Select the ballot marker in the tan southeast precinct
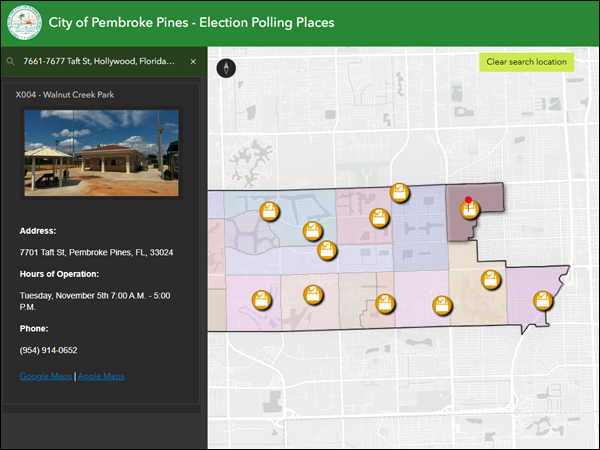 click(490, 279)
